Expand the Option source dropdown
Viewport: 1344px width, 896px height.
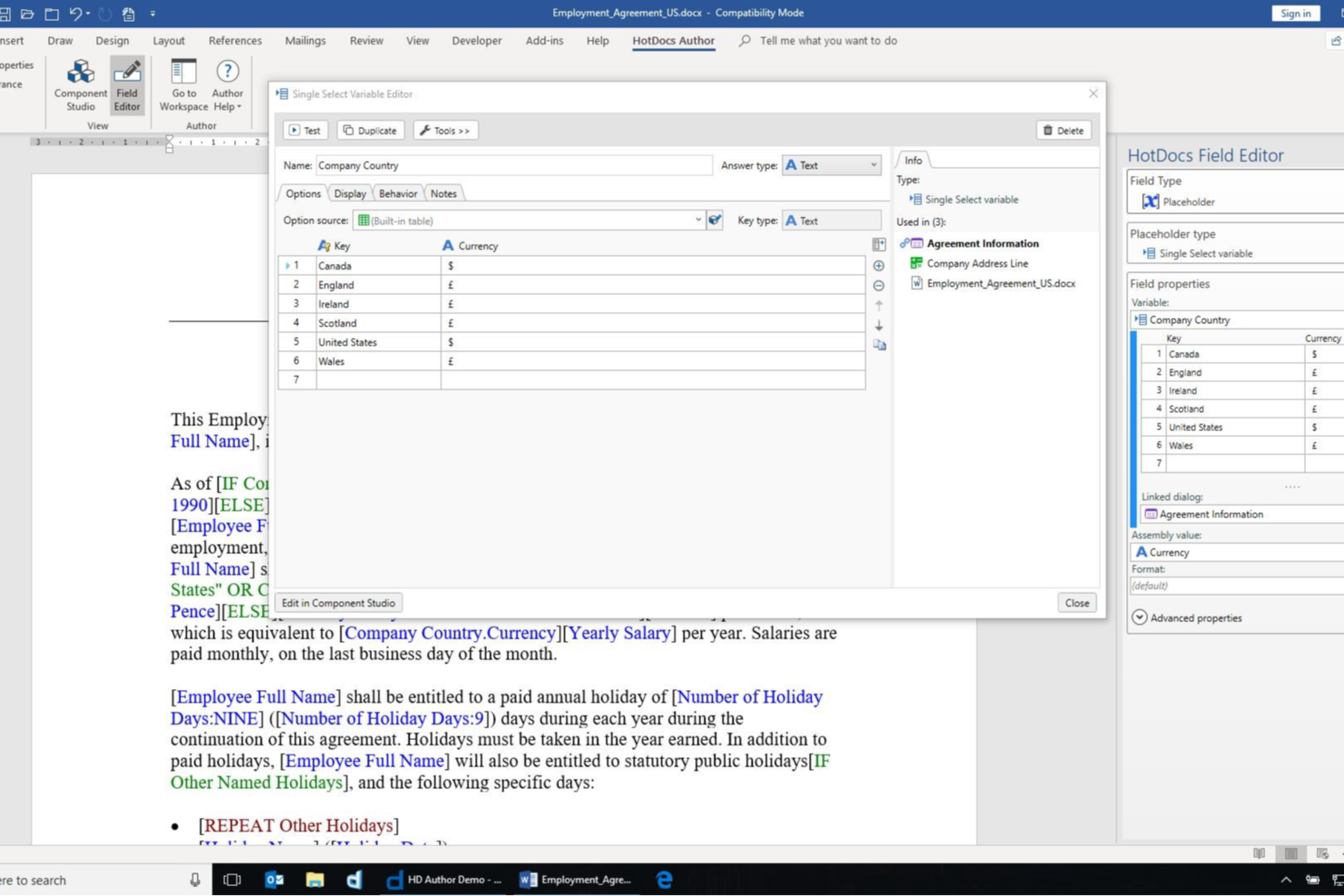click(697, 221)
